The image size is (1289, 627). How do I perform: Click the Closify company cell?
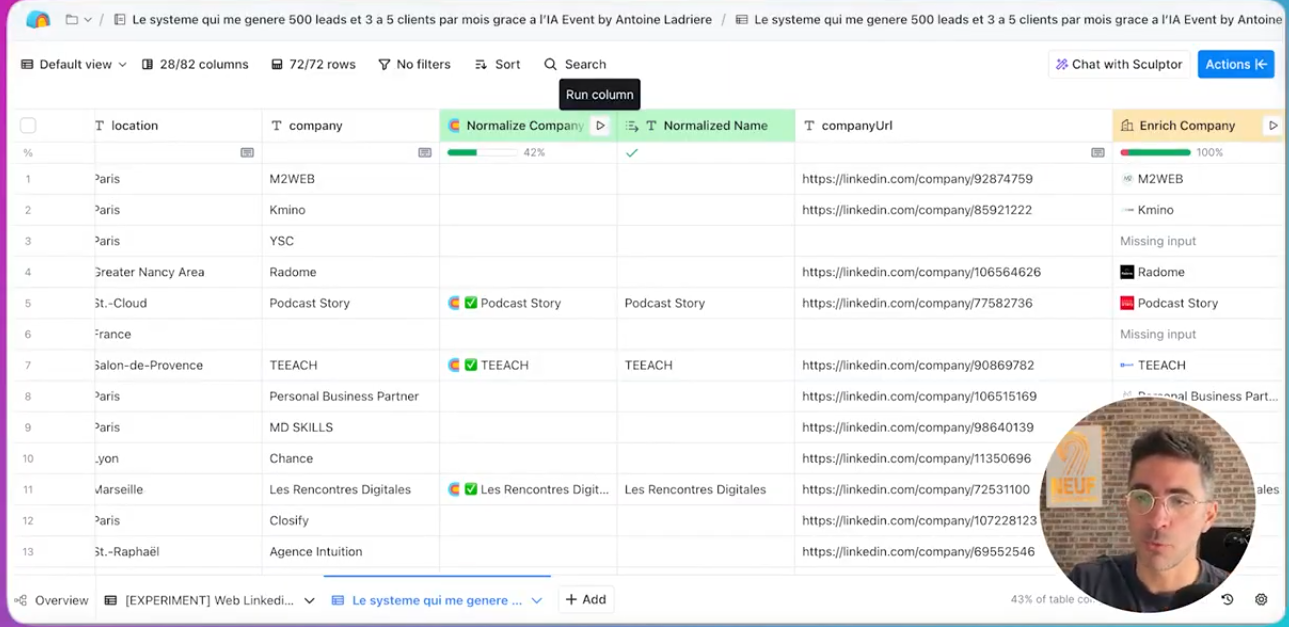(x=351, y=520)
